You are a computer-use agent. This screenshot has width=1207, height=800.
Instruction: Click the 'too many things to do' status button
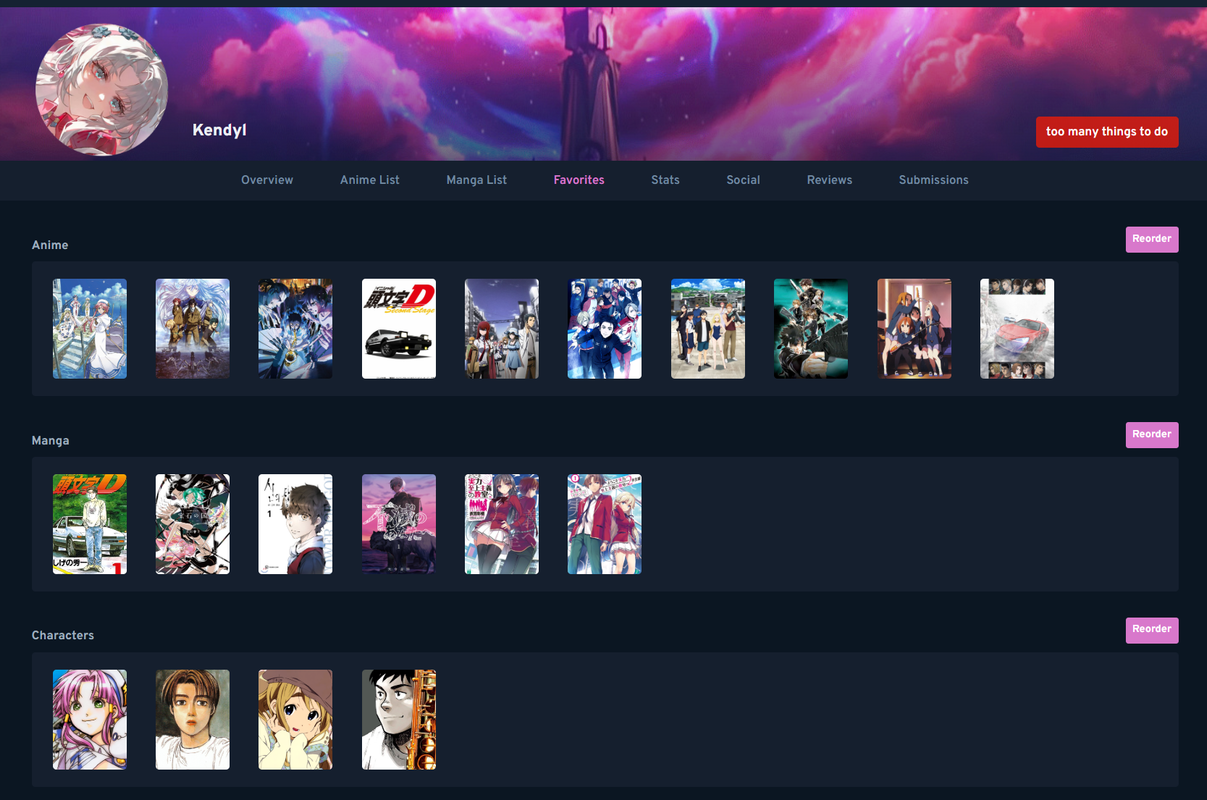pyautogui.click(x=1107, y=132)
